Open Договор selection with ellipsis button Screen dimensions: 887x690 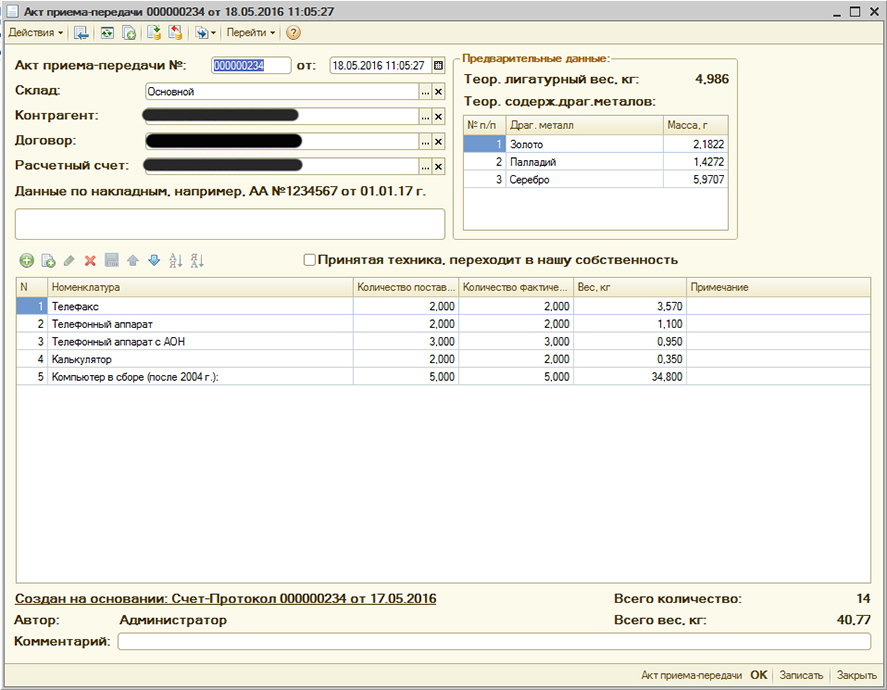tap(424, 141)
